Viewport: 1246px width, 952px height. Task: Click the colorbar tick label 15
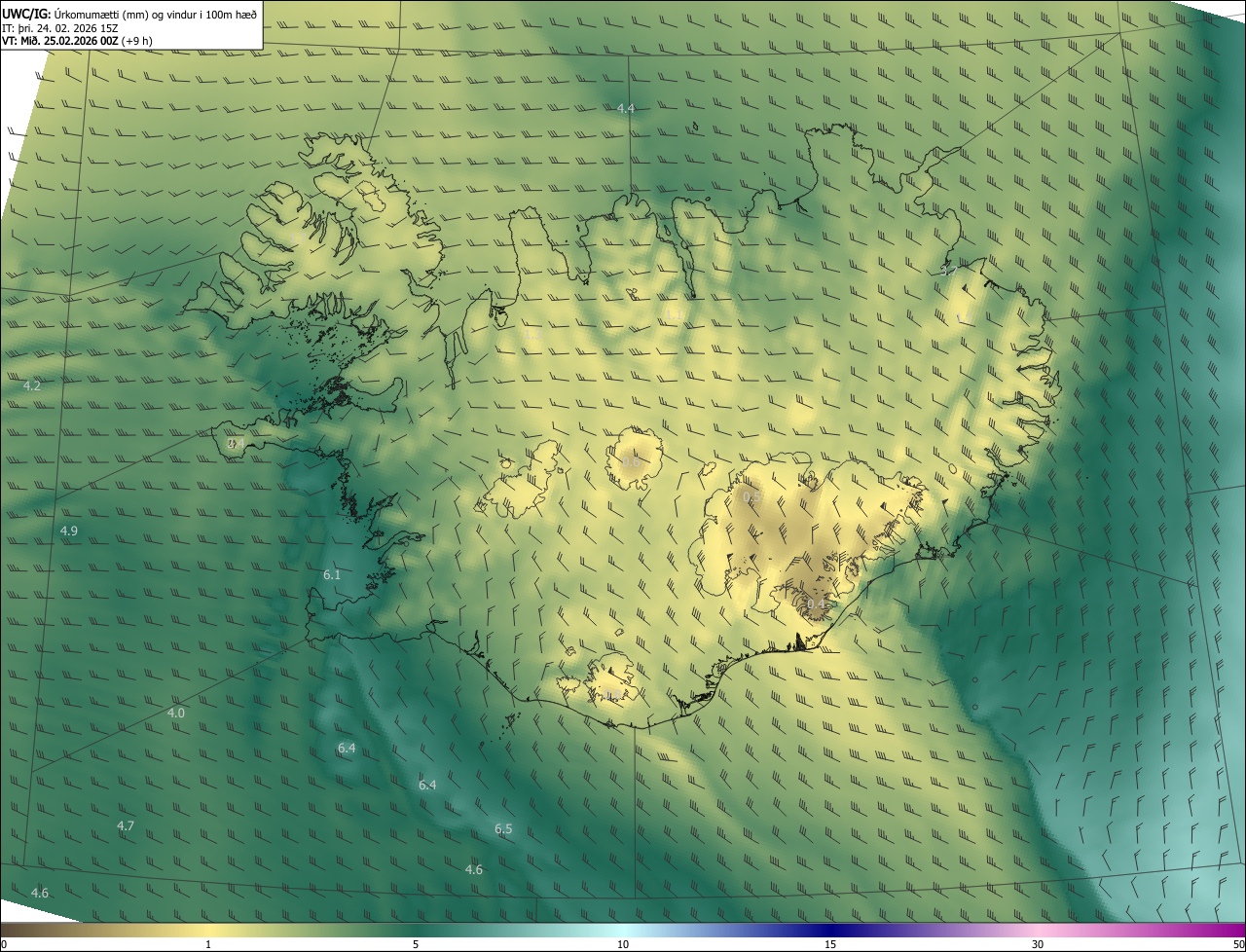830,944
